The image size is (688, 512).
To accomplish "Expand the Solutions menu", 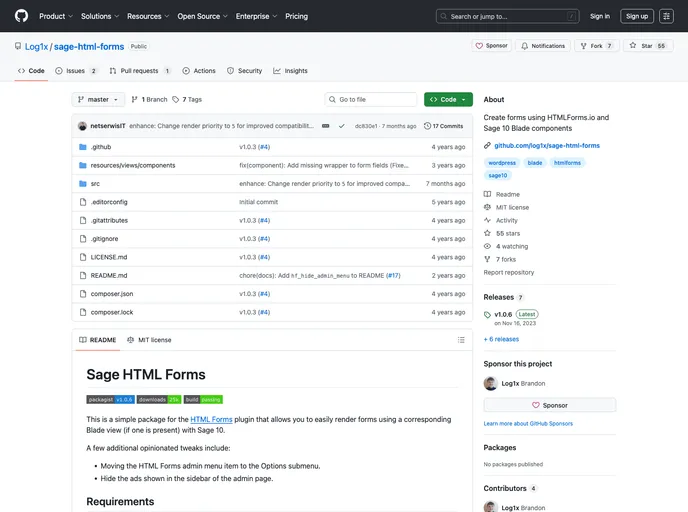I will pos(100,16).
